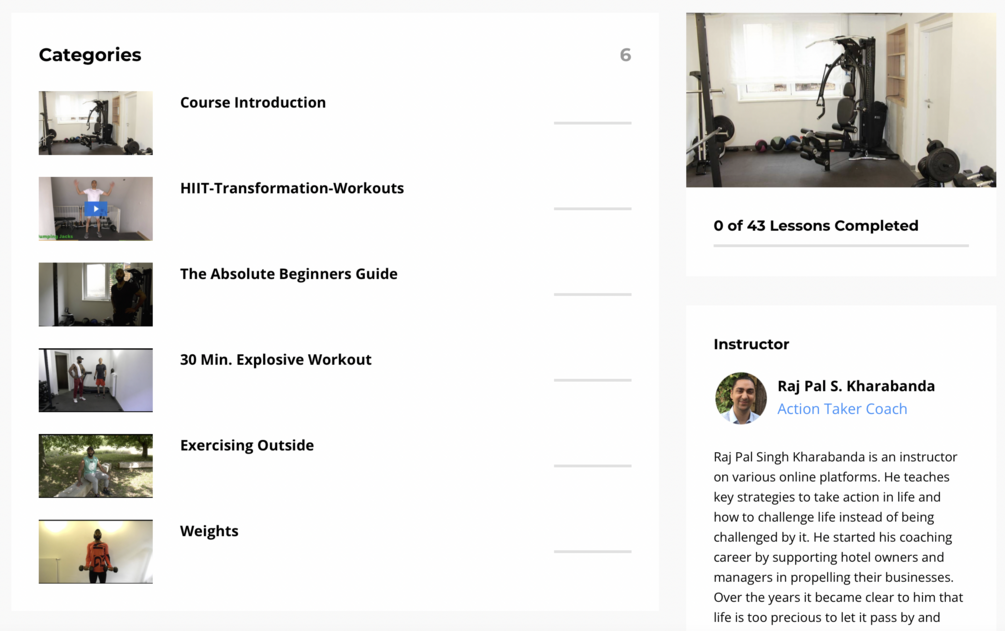Click the Action Taker Coach link
The image size is (1005, 631).
(x=842, y=409)
